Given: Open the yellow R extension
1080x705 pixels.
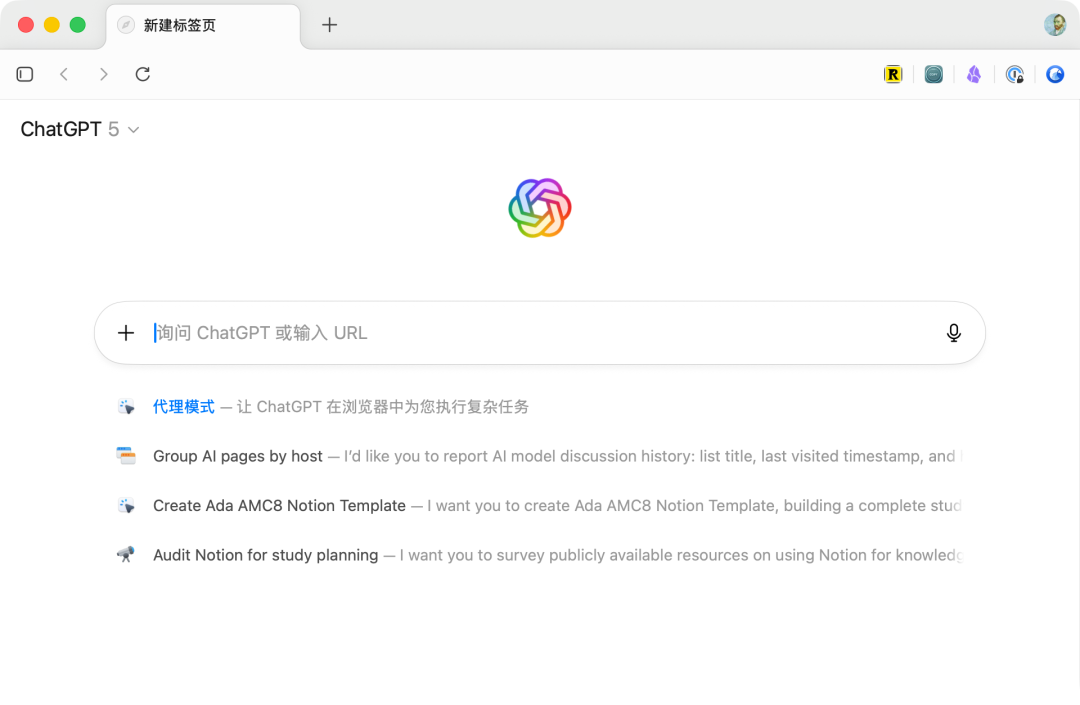Looking at the screenshot, I should click(893, 74).
